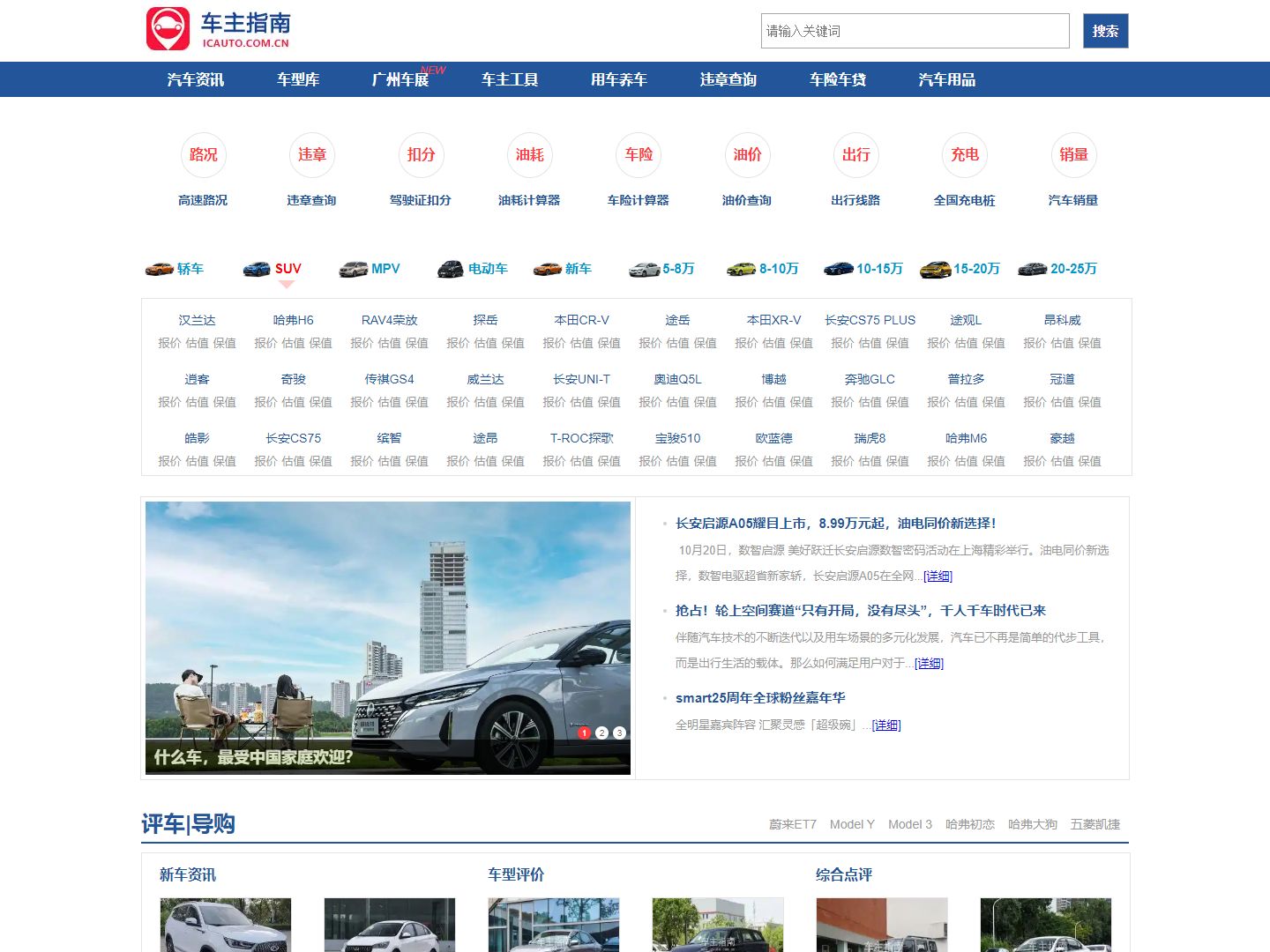Open the 车型评价 section heading
The image size is (1270, 952).
click(516, 874)
